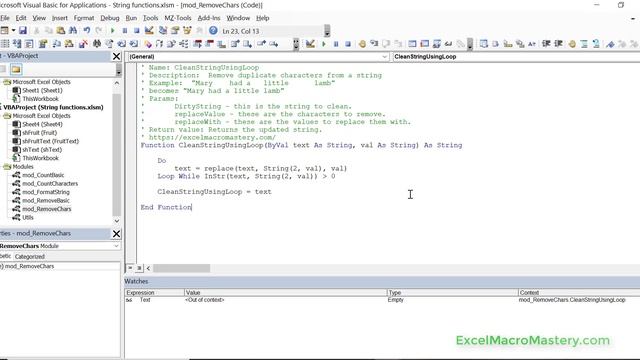The height and width of the screenshot is (360, 640).
Task: Click the Break icon on Standard toolbar
Action: [125, 31]
